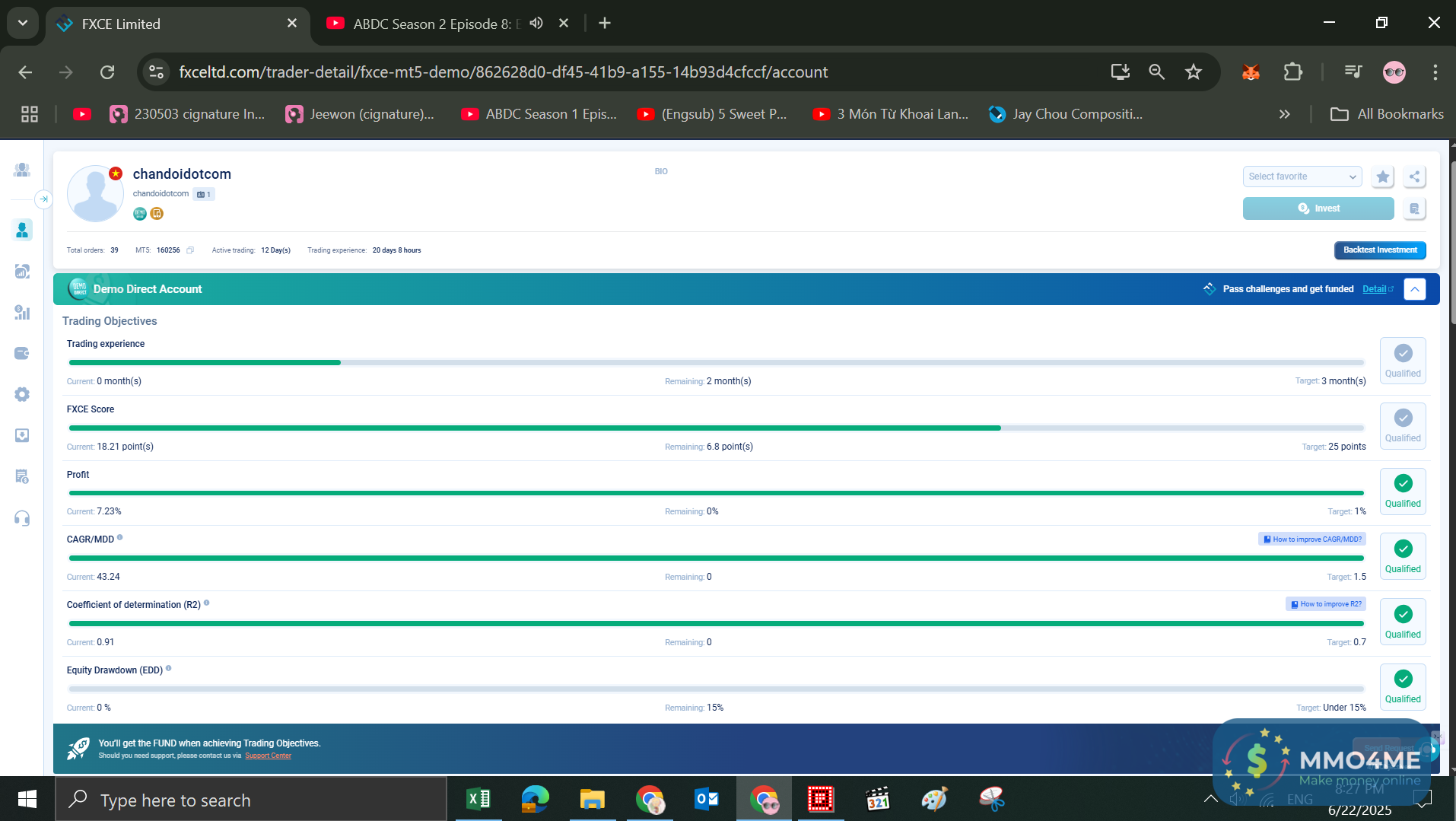Open the Jeewon (cignature) bookmark
Viewport: 1456px width, 821px height.
[360, 114]
